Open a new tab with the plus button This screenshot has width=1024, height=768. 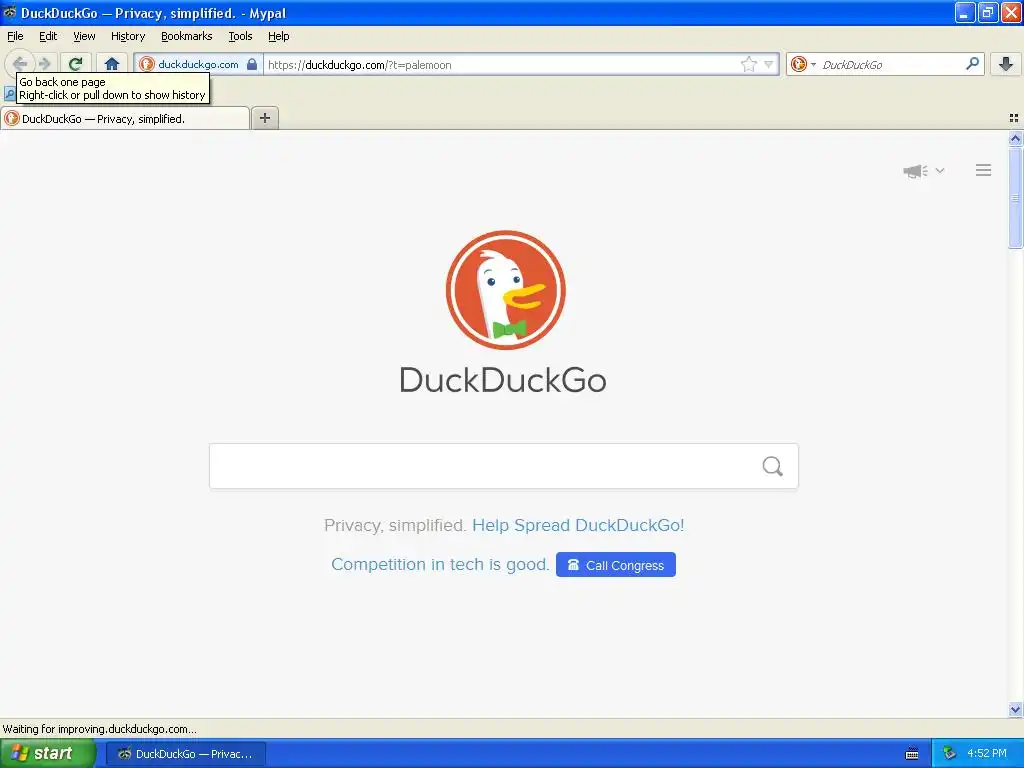click(x=264, y=118)
